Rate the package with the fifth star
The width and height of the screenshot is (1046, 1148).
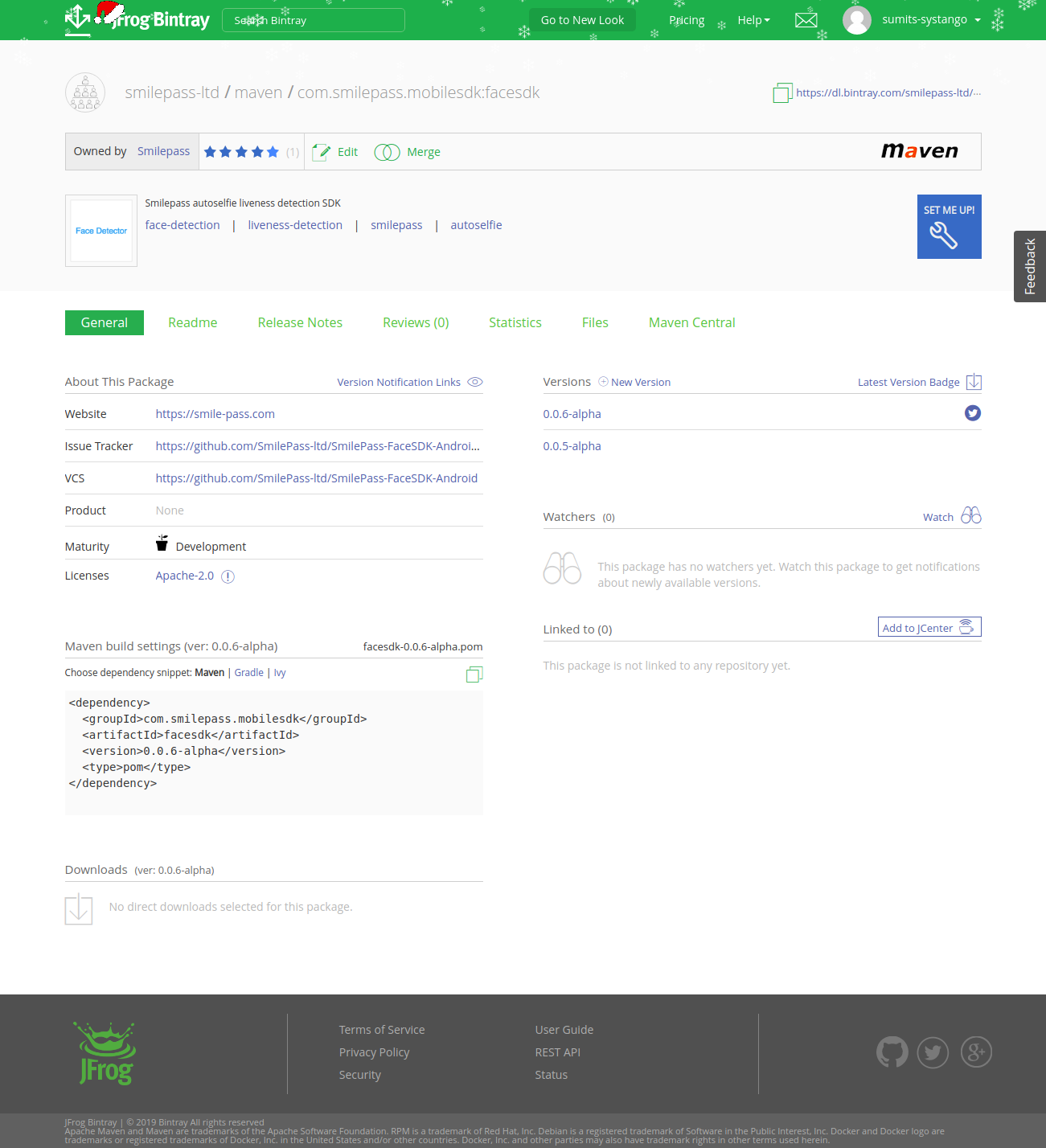(273, 152)
